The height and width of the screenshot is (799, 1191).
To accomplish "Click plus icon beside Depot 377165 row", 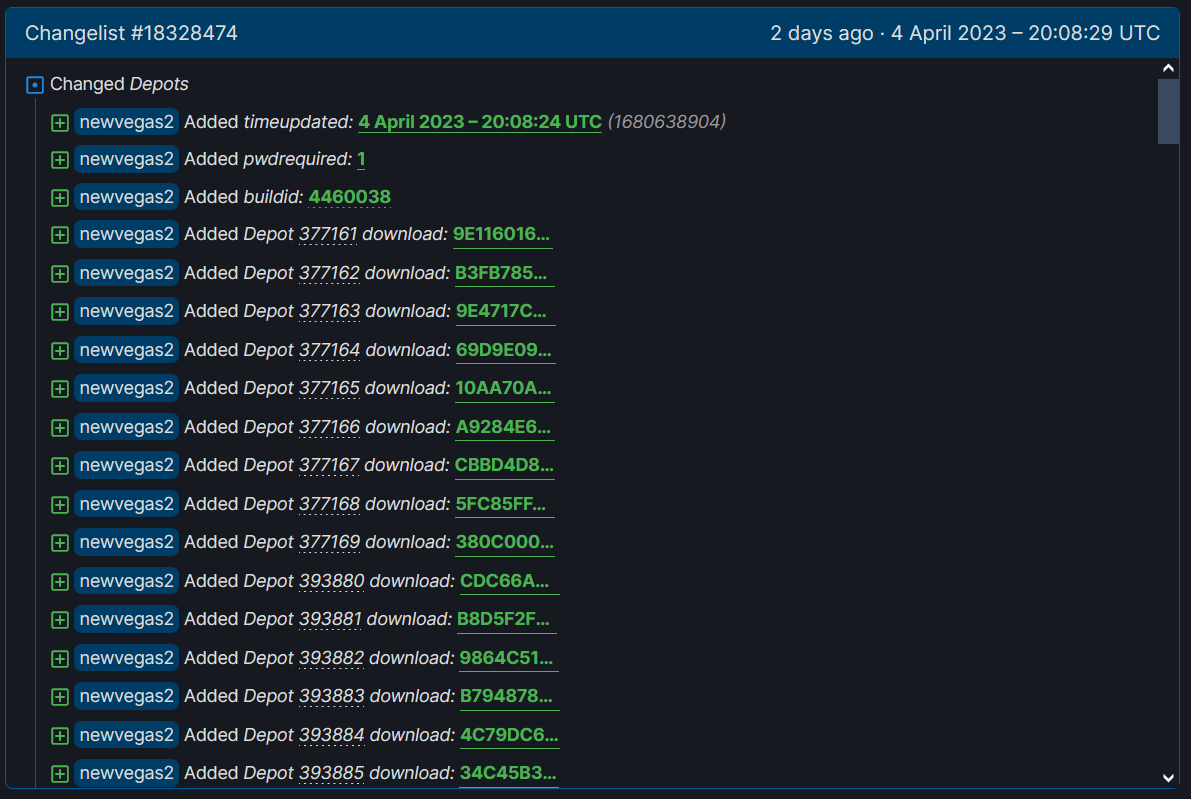I will pyautogui.click(x=60, y=388).
